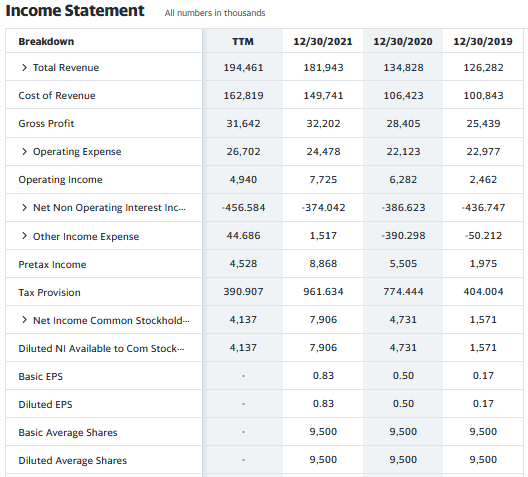Screen dimensions: 528x477
Task: Click Pretax Income value 4,528
Action: [x=243, y=264]
